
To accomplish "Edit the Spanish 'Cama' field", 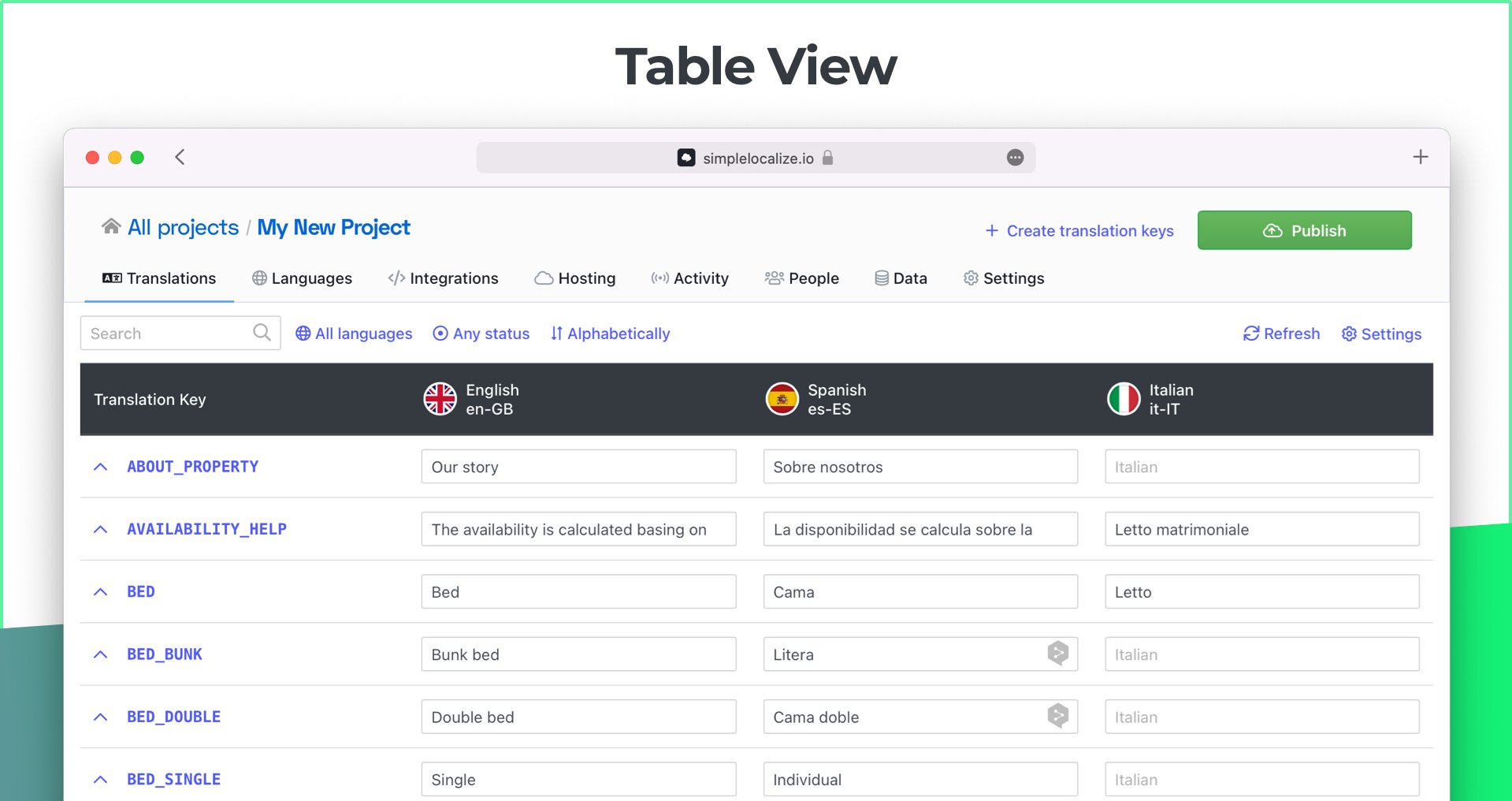I will pos(920,591).
